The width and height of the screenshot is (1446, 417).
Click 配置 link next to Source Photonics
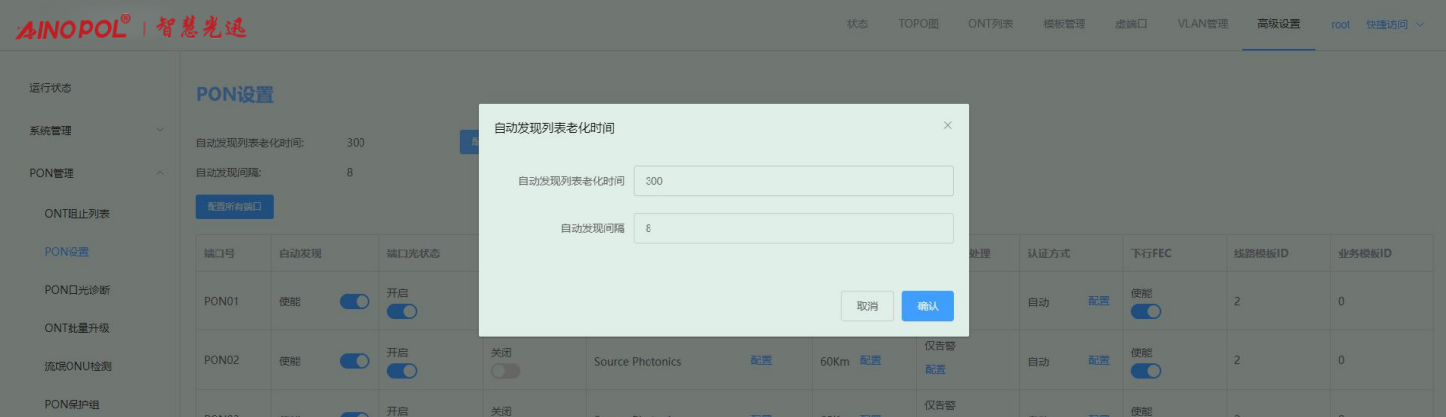761,361
